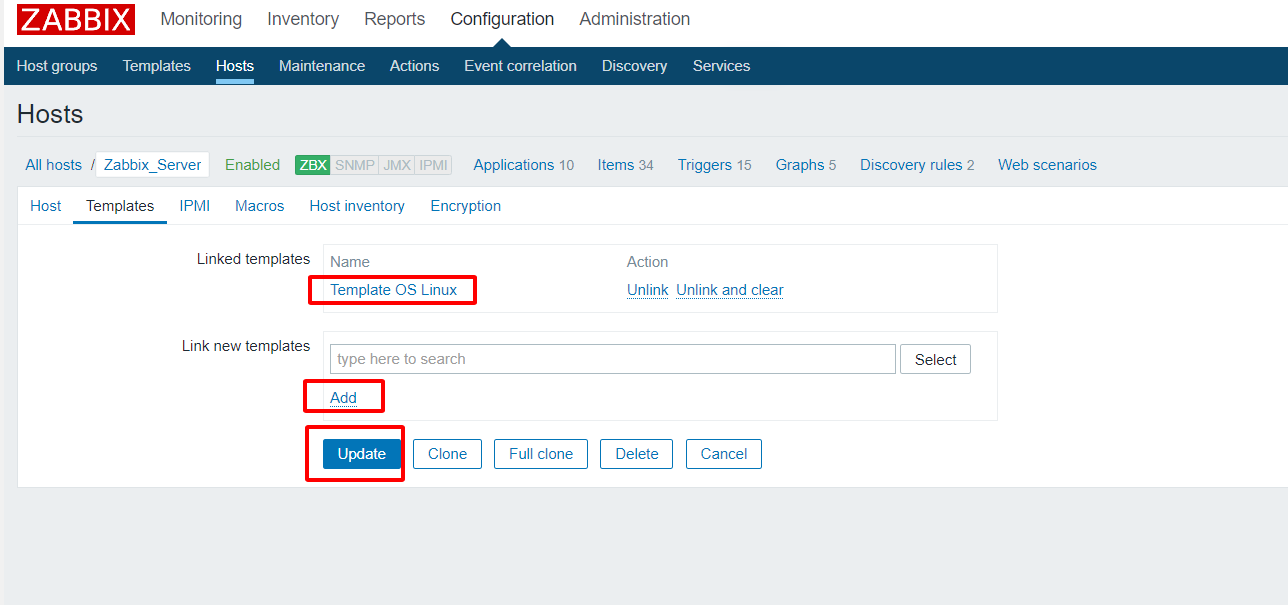Image resolution: width=1288 pixels, height=605 pixels.
Task: Click the IPMI availability badge
Action: [x=433, y=165]
